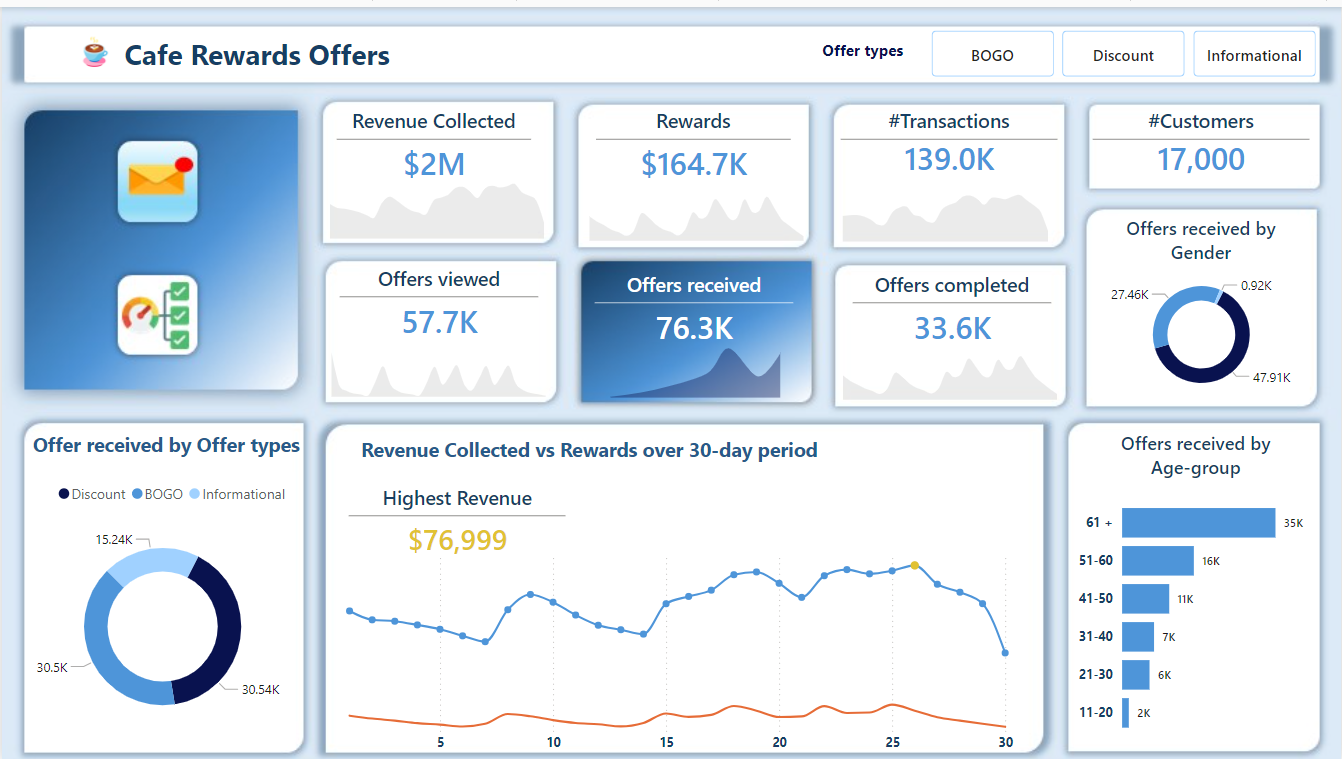Click the gauge checklist icon

coord(158,315)
